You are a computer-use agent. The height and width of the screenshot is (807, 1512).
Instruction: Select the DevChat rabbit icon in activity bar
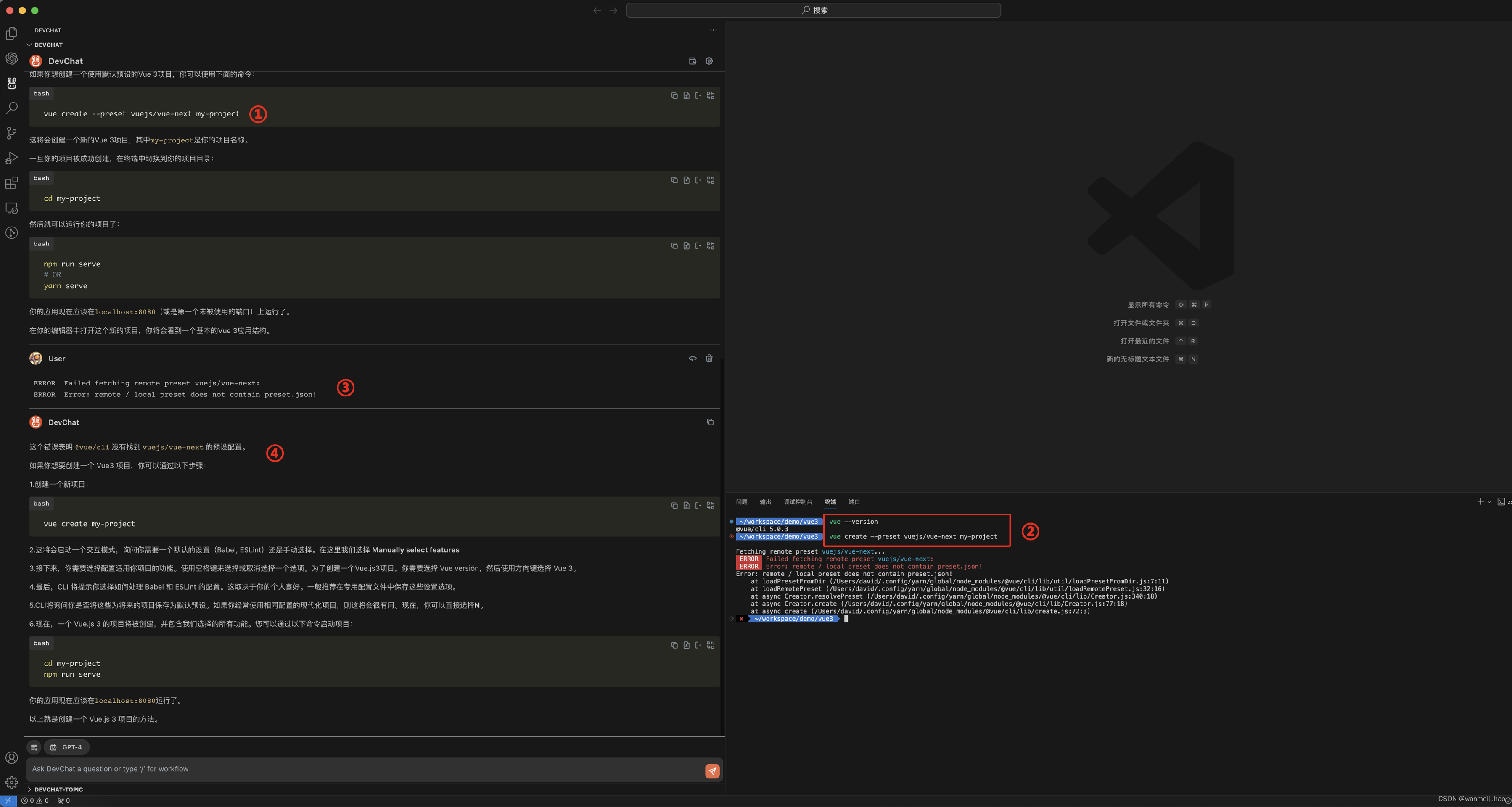click(x=12, y=83)
